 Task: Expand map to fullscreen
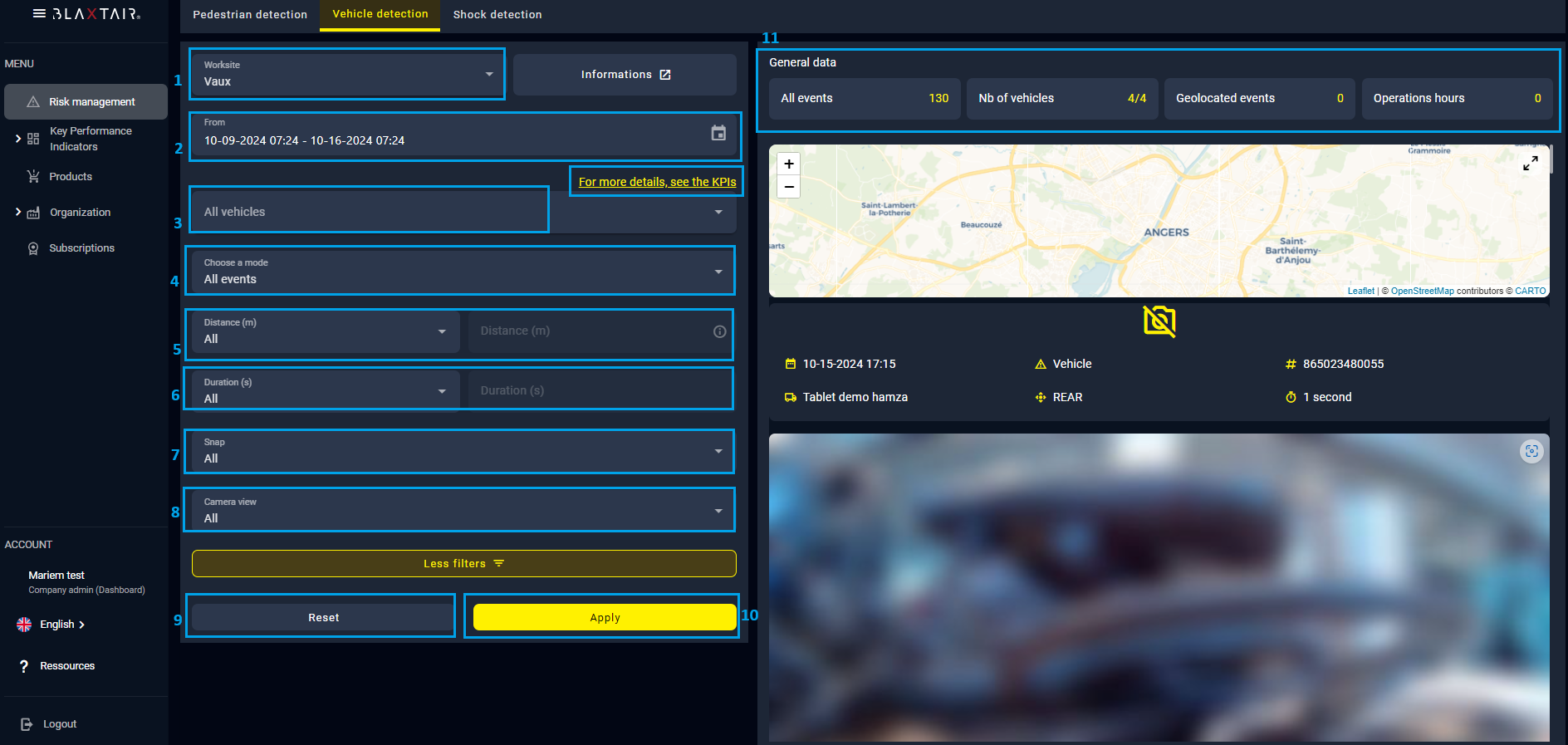(x=1530, y=164)
